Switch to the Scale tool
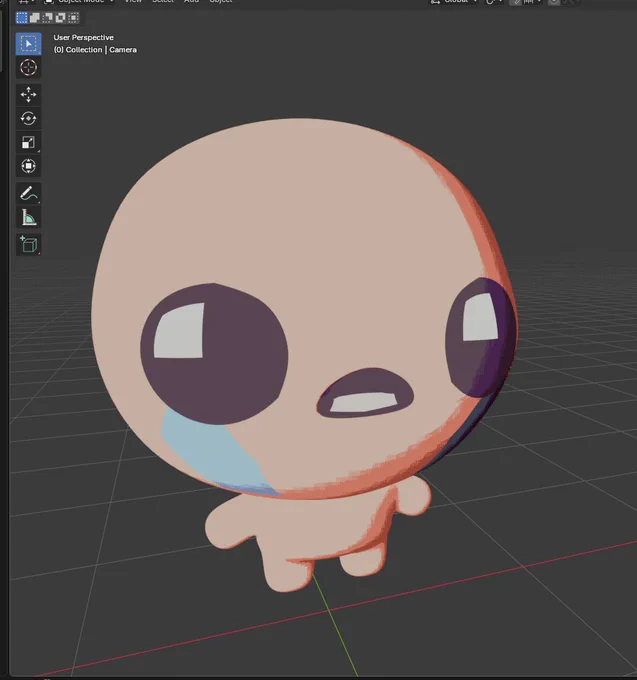 pos(29,142)
